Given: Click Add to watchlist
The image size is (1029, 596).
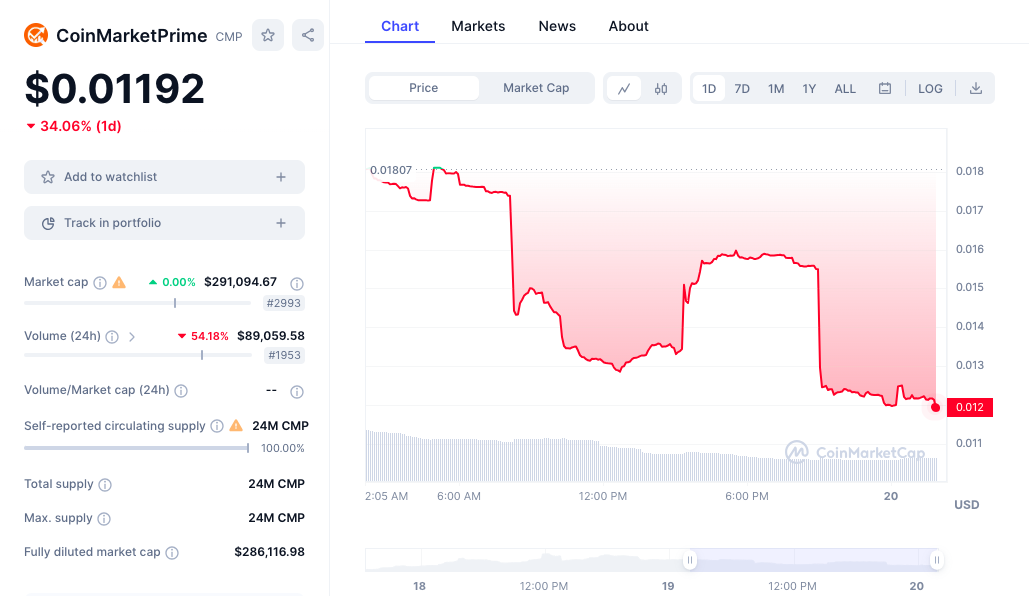Looking at the screenshot, I should 164,176.
